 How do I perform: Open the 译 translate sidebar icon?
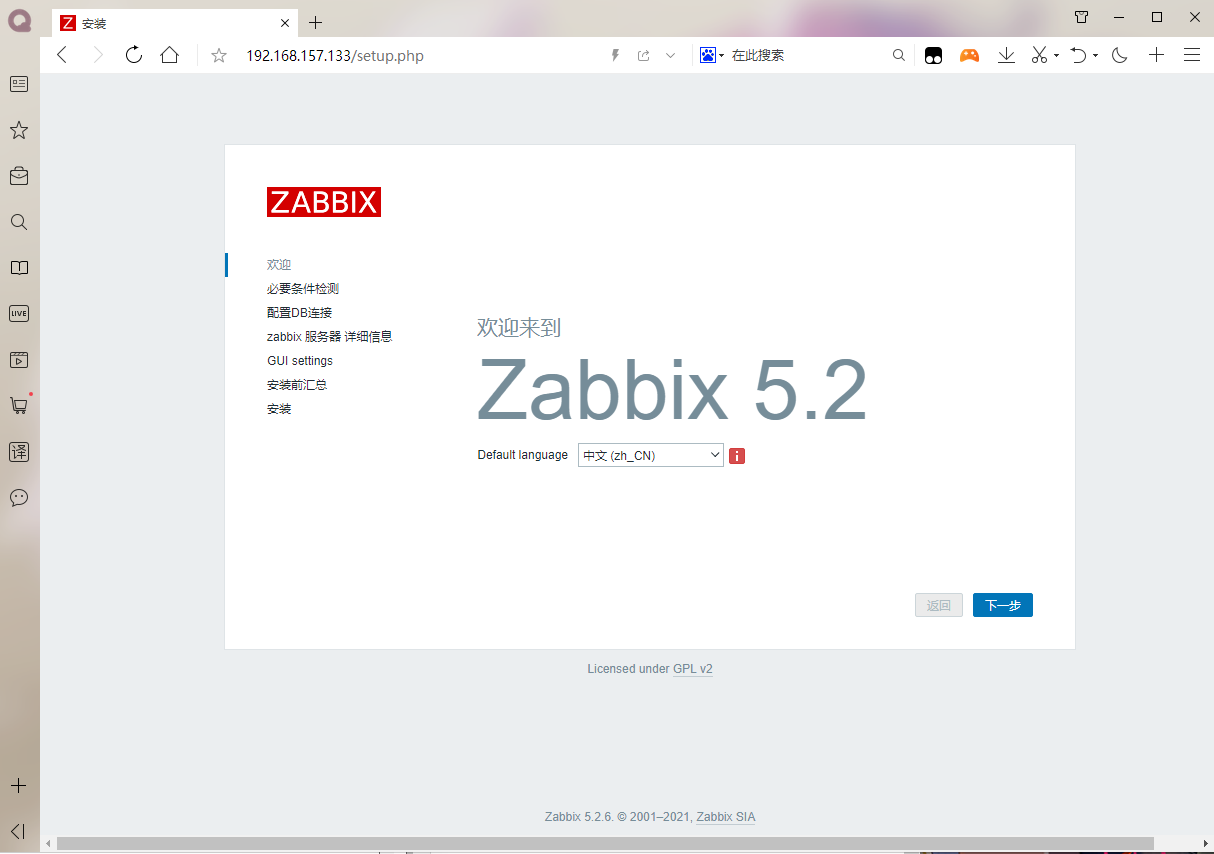coord(19,451)
